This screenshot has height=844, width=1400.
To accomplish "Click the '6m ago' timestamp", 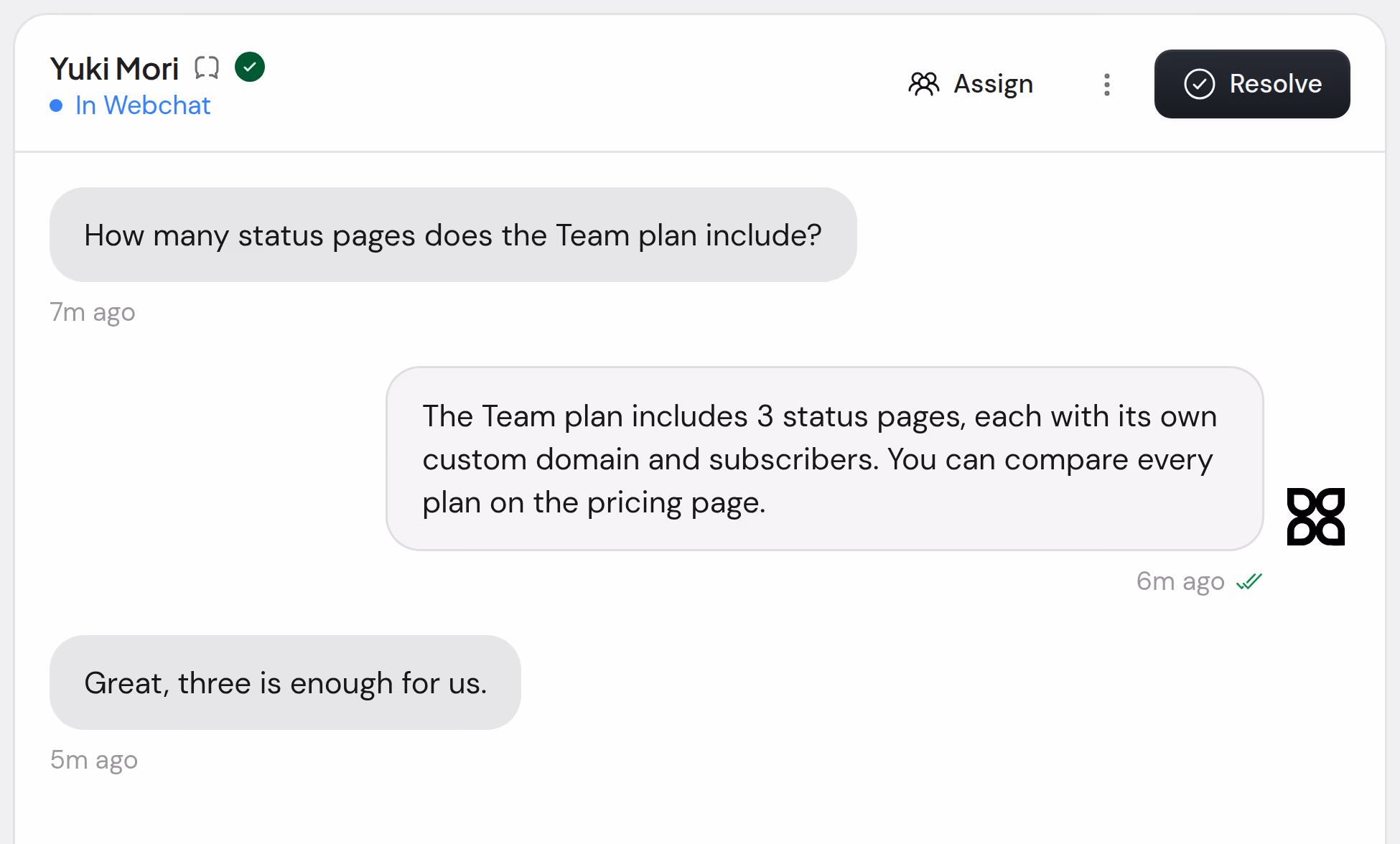I will (1180, 581).
